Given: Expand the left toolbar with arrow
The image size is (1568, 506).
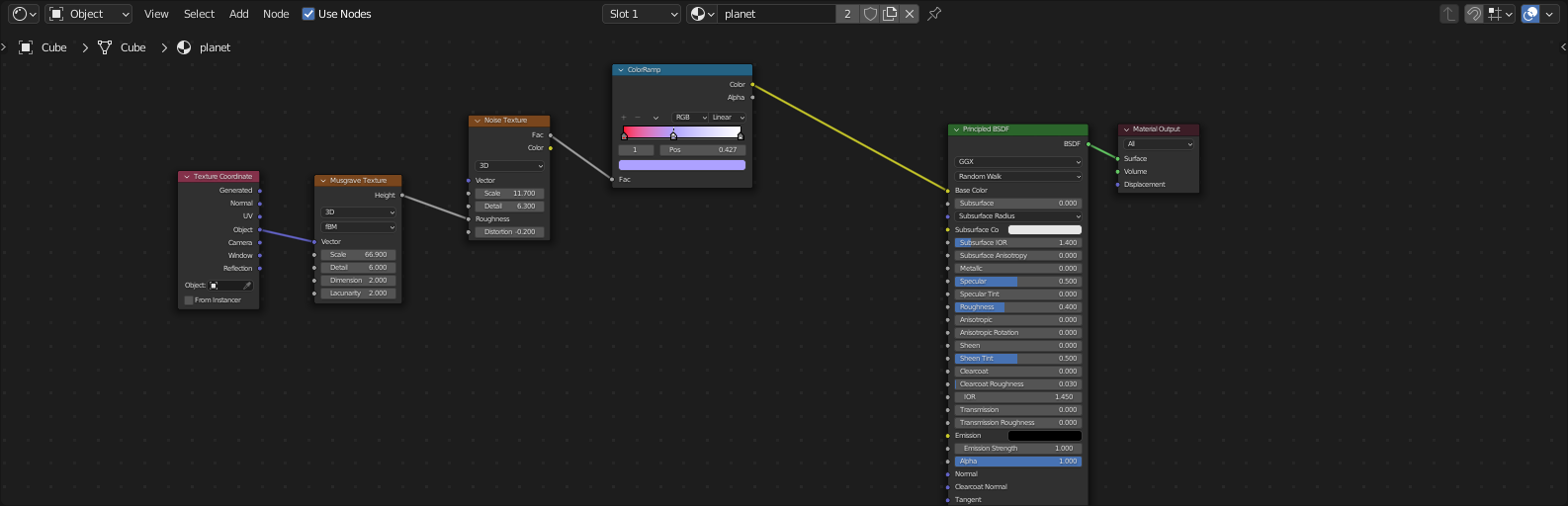Looking at the screenshot, I should (4, 46).
